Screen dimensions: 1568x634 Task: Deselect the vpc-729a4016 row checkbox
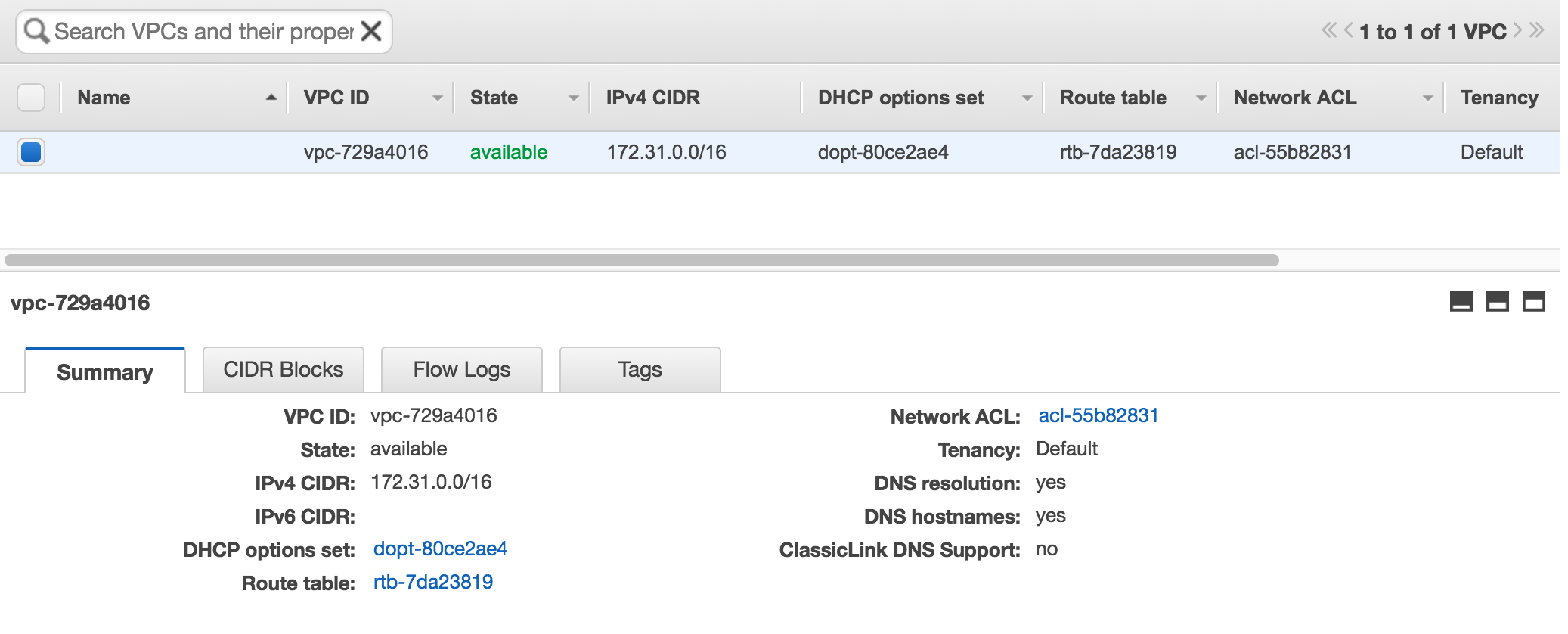tap(30, 151)
